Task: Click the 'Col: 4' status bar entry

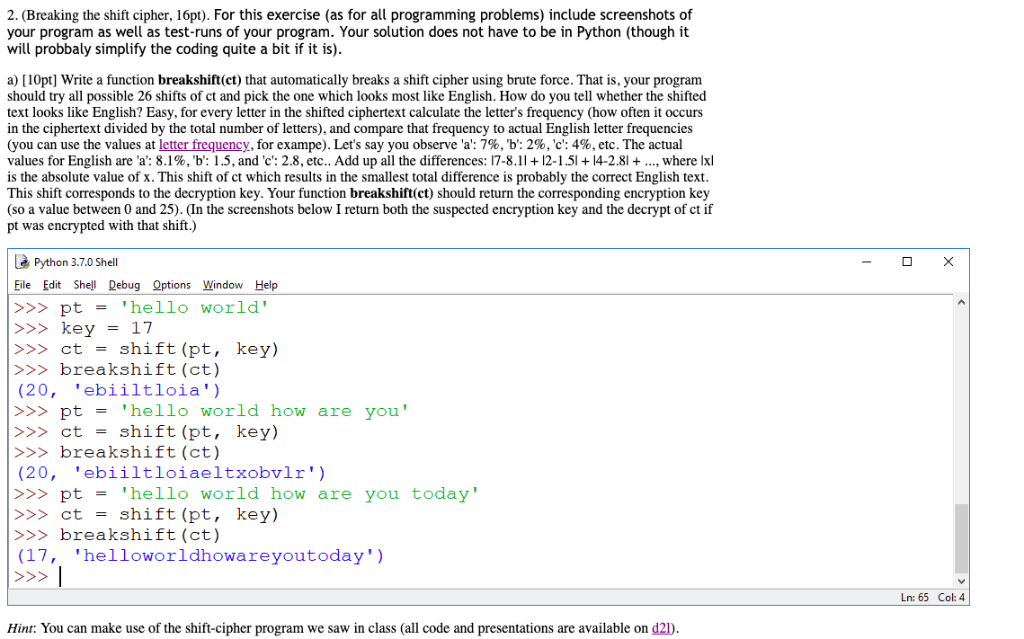Action: click(x=951, y=597)
